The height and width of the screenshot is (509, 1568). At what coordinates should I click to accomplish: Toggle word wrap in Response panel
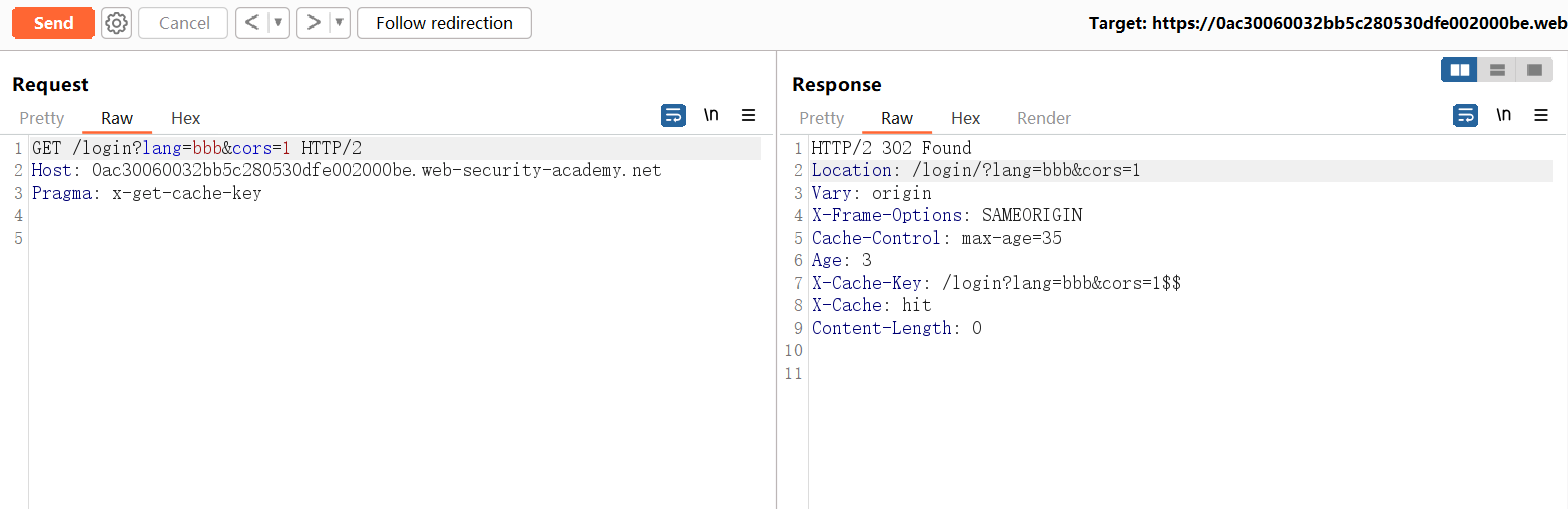click(1465, 116)
